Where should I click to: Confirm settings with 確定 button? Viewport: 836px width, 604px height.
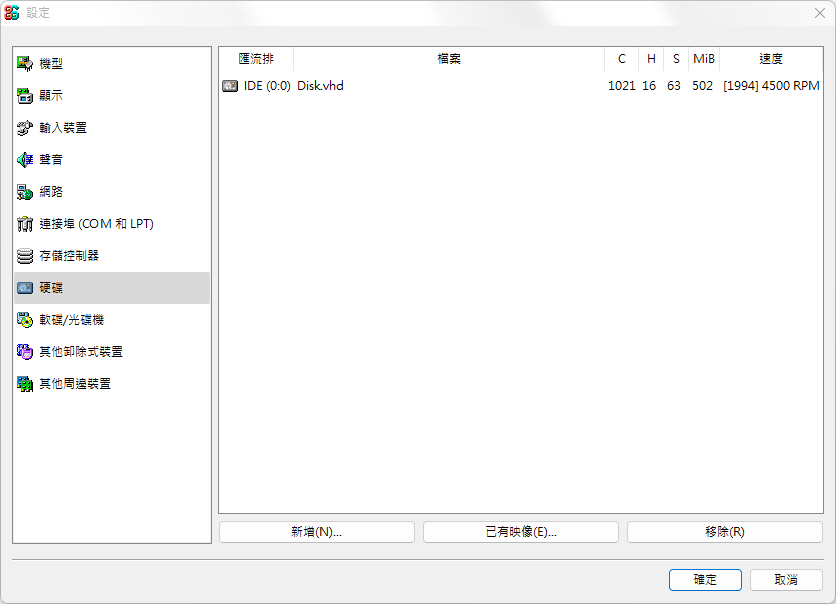click(705, 580)
